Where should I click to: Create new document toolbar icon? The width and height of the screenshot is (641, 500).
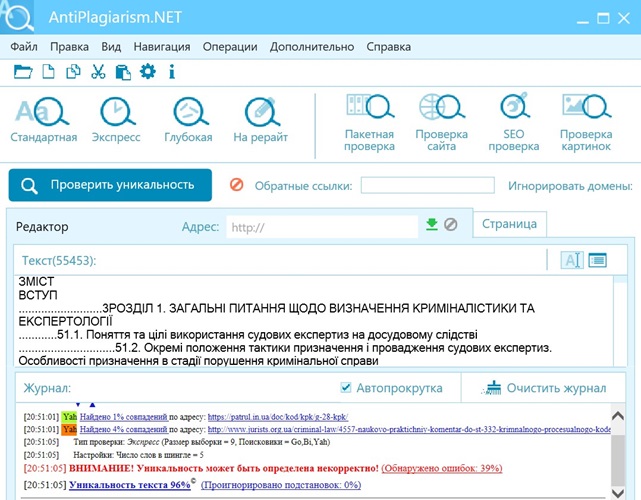pos(49,72)
